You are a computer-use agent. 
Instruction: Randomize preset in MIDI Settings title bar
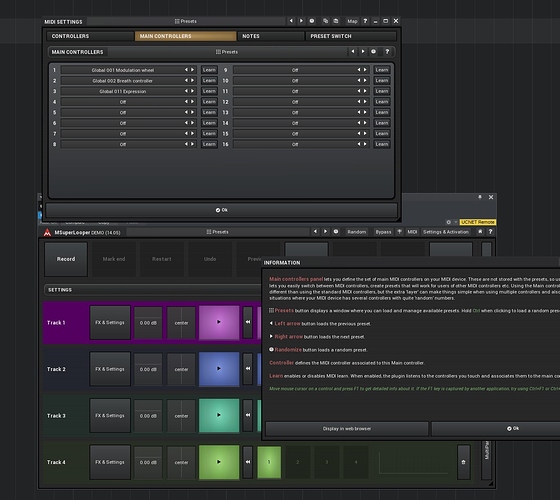[x=312, y=21]
